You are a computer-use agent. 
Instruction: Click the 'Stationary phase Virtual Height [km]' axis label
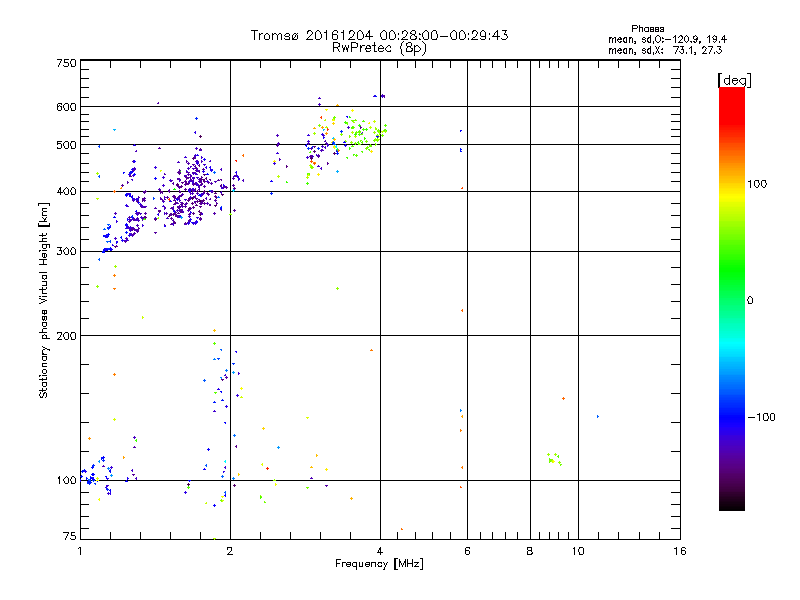44,301
